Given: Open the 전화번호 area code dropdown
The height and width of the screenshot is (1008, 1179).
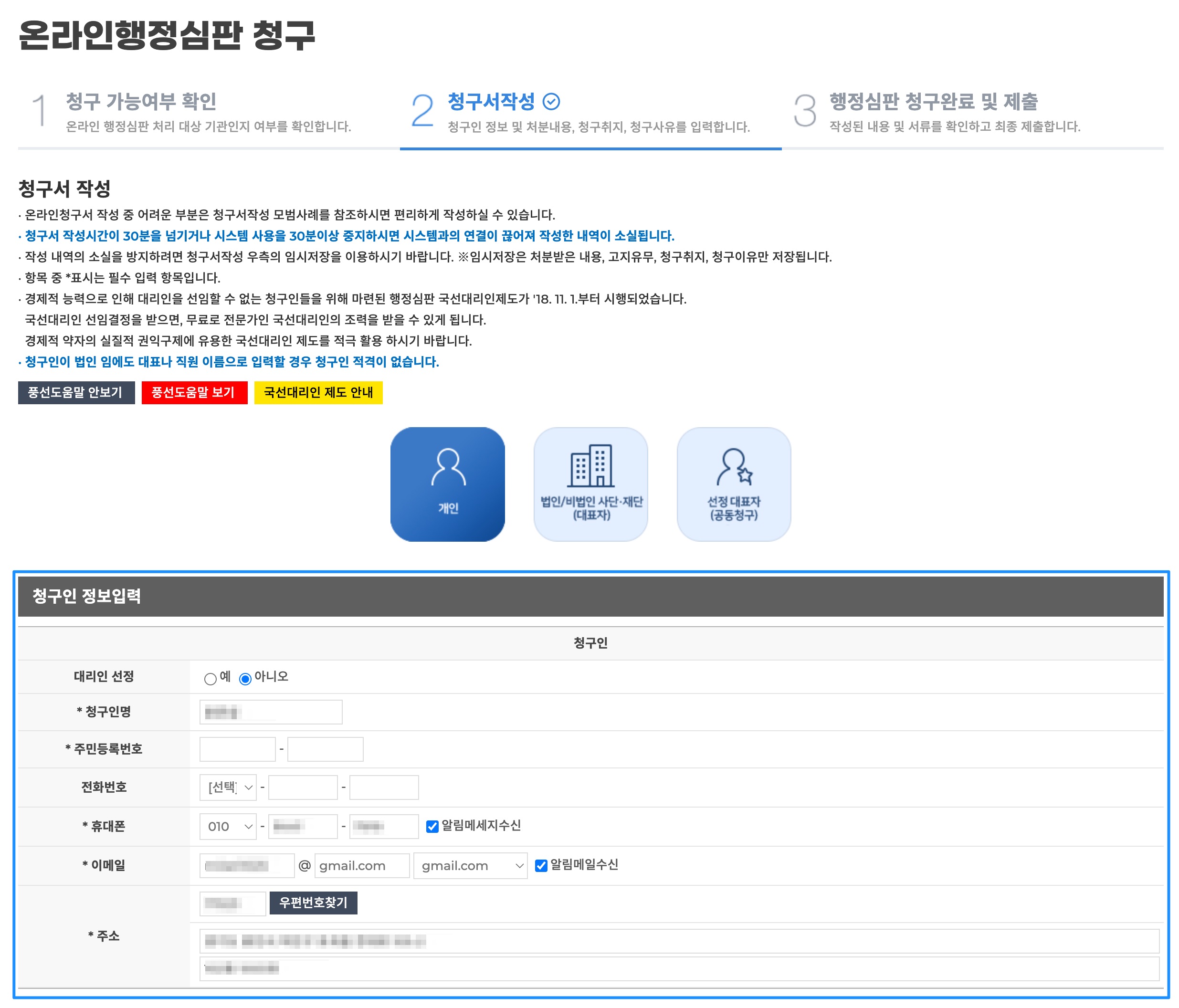Looking at the screenshot, I should click(228, 788).
